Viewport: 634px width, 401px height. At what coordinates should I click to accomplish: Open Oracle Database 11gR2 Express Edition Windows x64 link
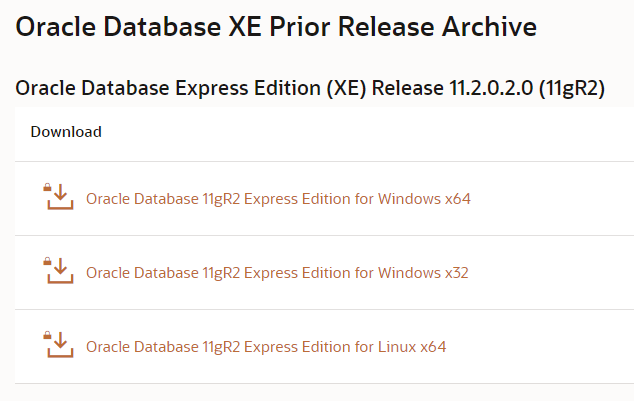coord(278,199)
